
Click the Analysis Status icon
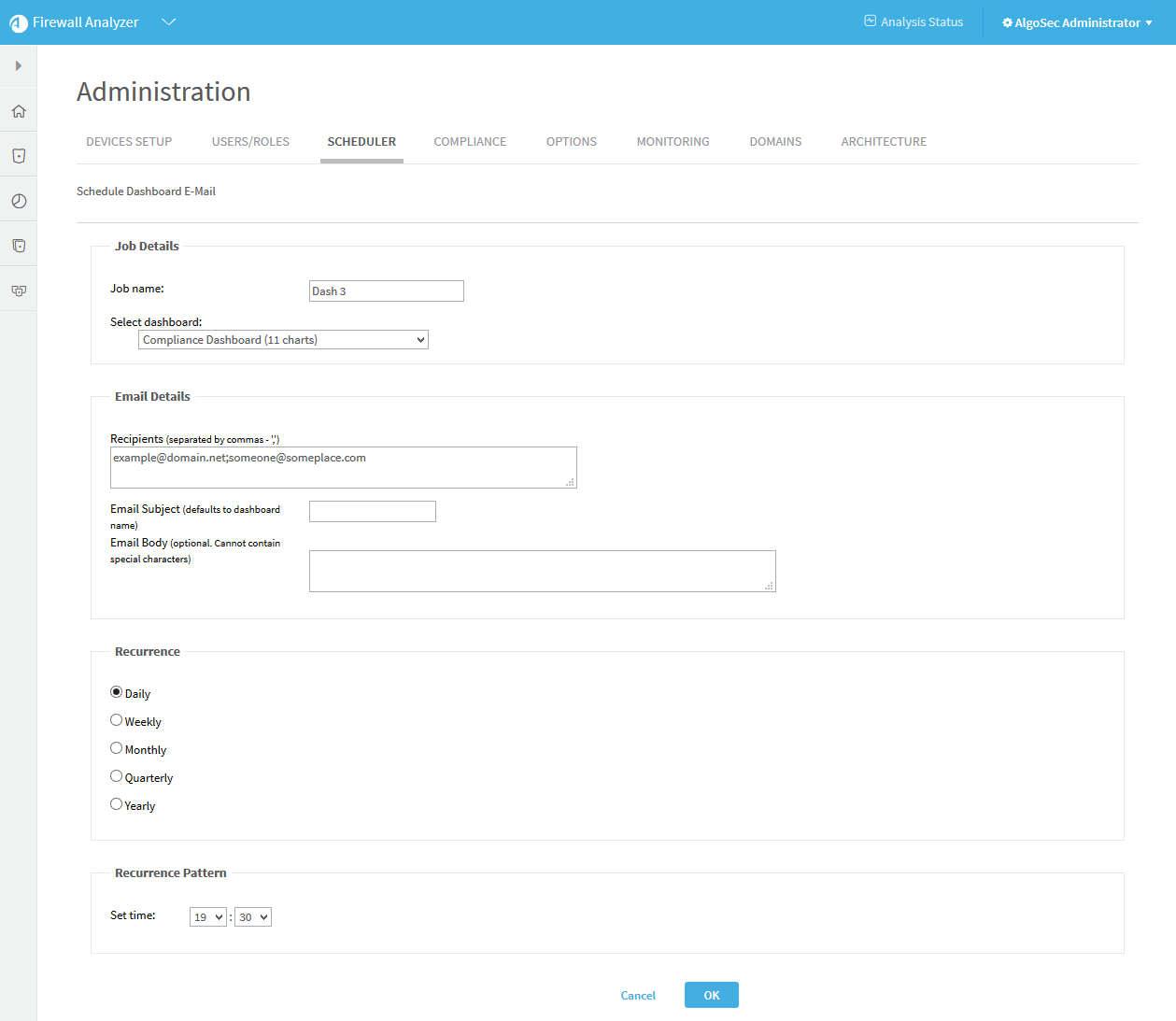tap(870, 21)
